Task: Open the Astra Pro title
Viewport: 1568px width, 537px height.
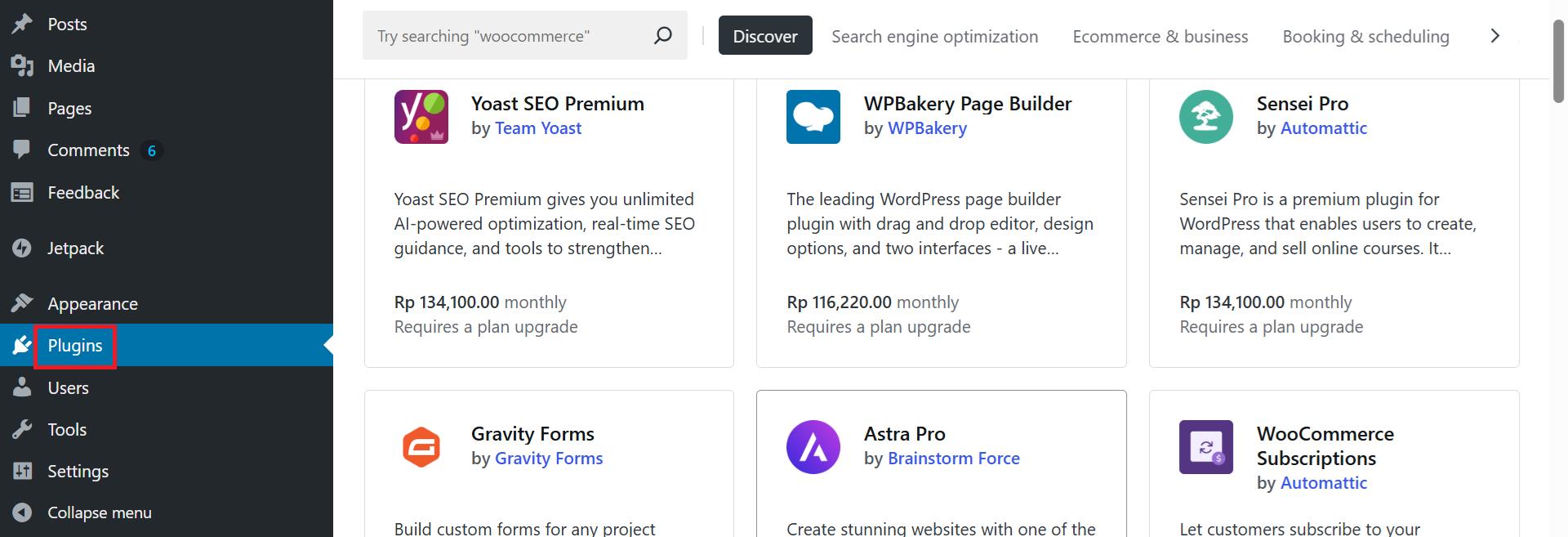Action: 905,434
